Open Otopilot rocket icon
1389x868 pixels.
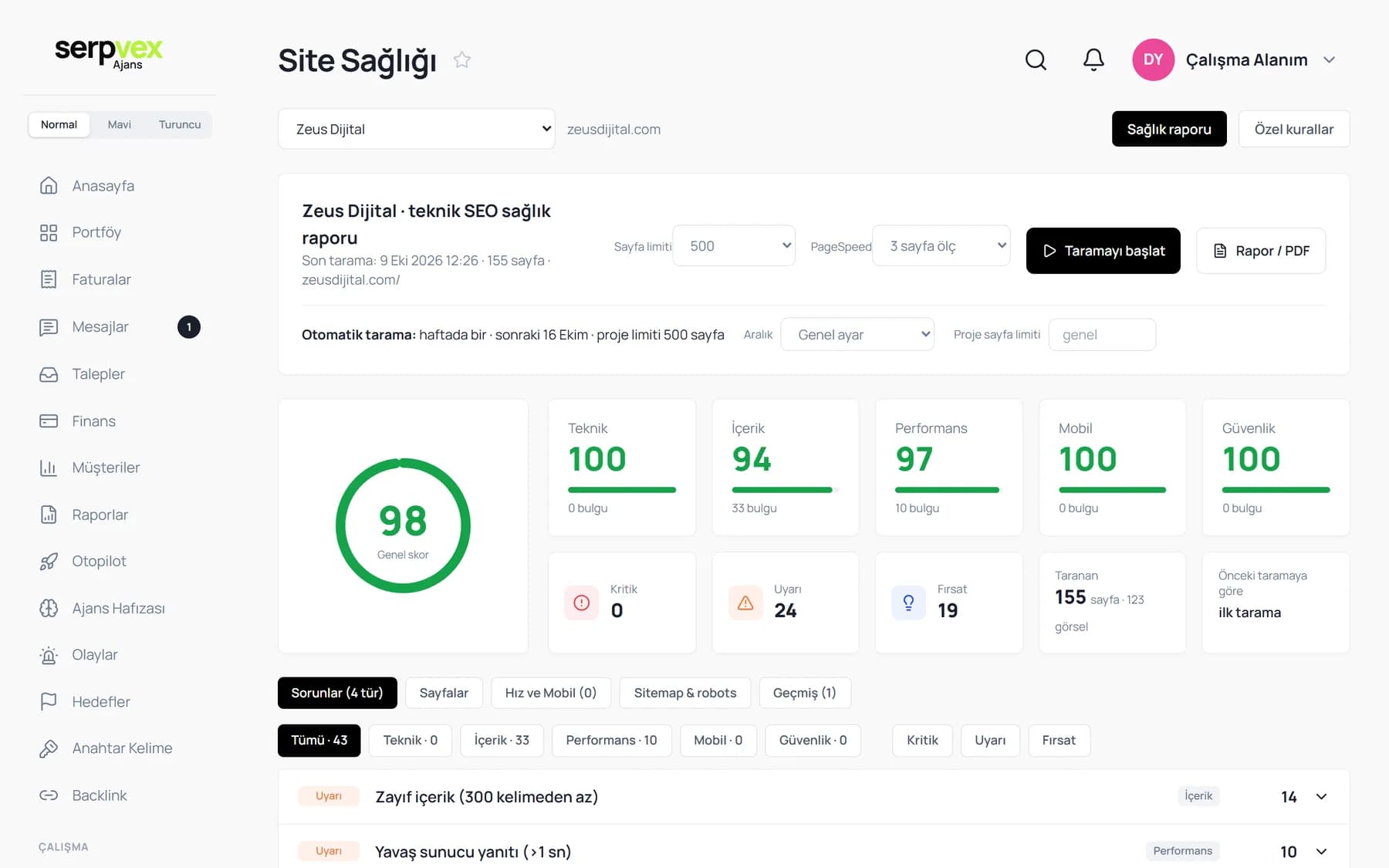coord(49,561)
